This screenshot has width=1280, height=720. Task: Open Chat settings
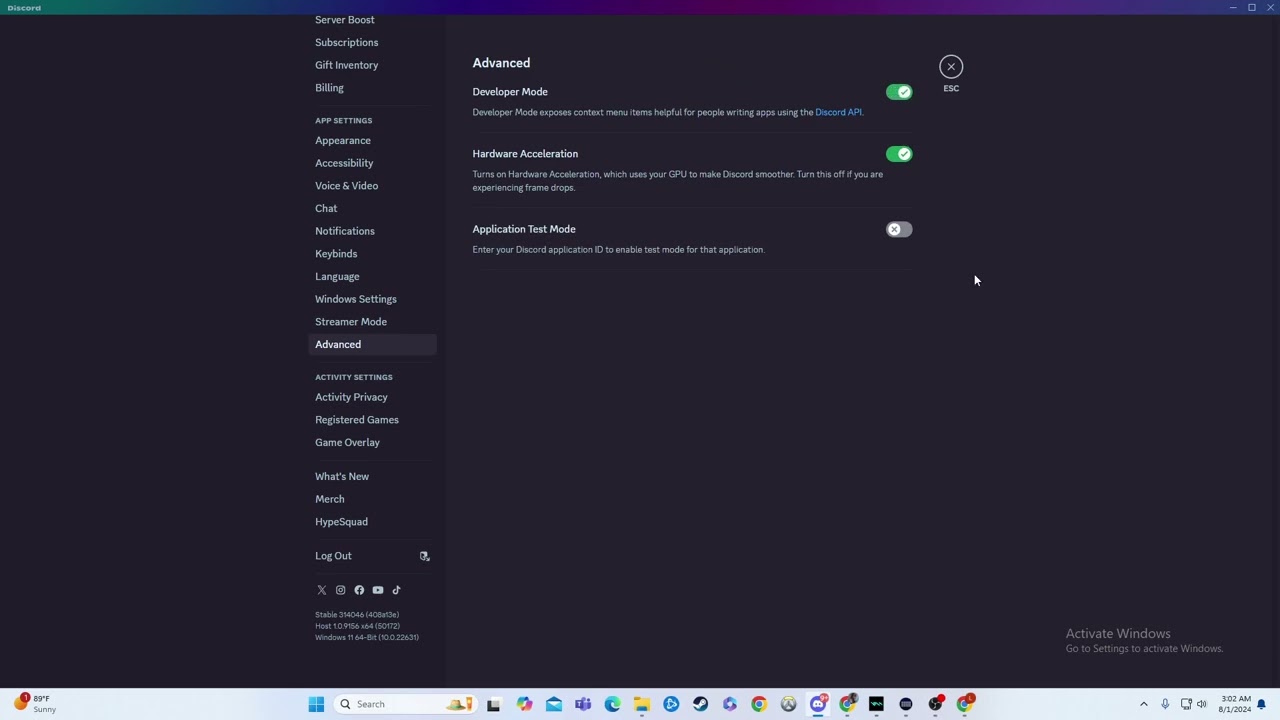(x=326, y=209)
